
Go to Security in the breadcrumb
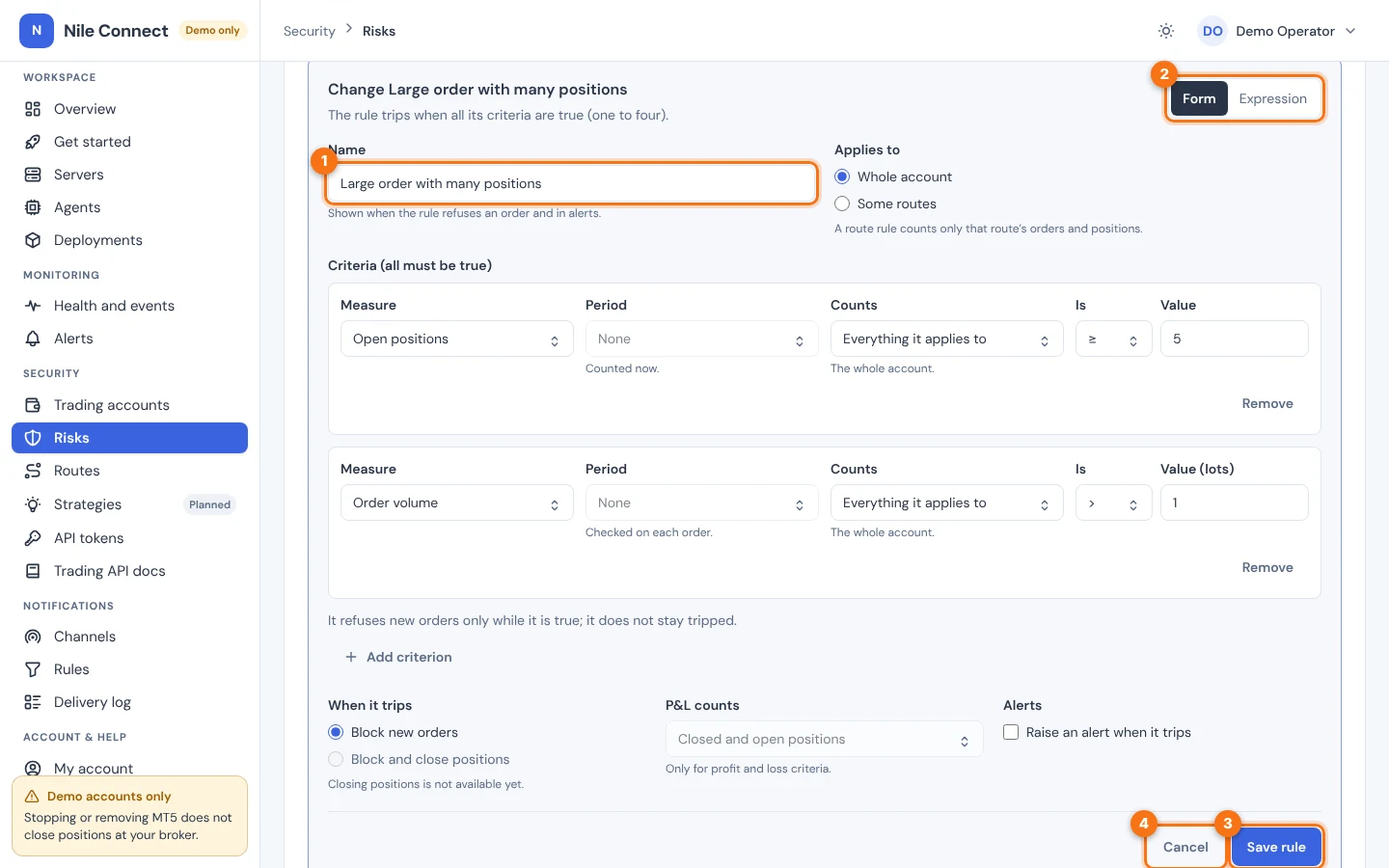pyautogui.click(x=310, y=31)
